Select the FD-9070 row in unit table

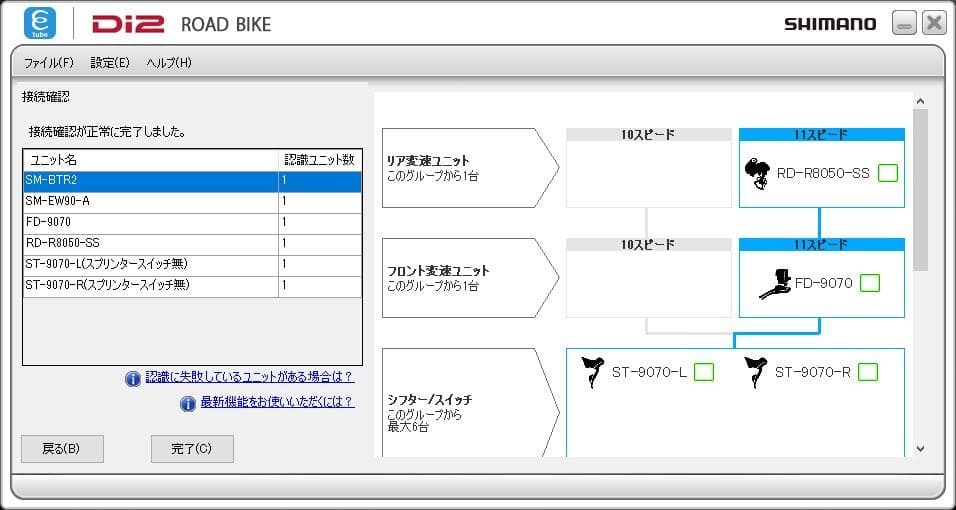tap(193, 223)
